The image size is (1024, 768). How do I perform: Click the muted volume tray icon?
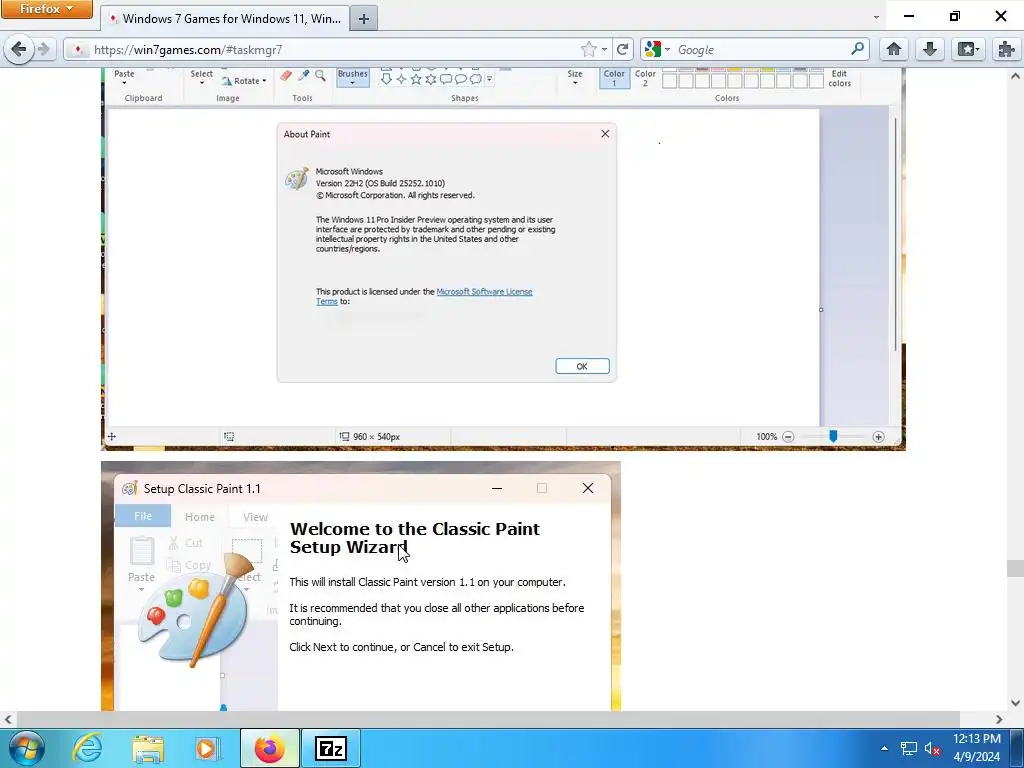coord(932,748)
